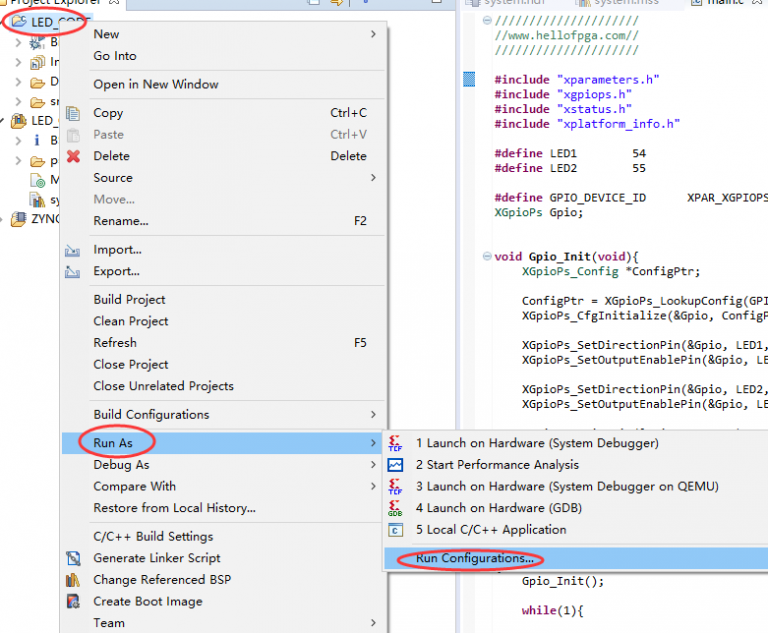Open Change Referenced BSP option
Viewport: 768px width, 633px height.
click(158, 580)
